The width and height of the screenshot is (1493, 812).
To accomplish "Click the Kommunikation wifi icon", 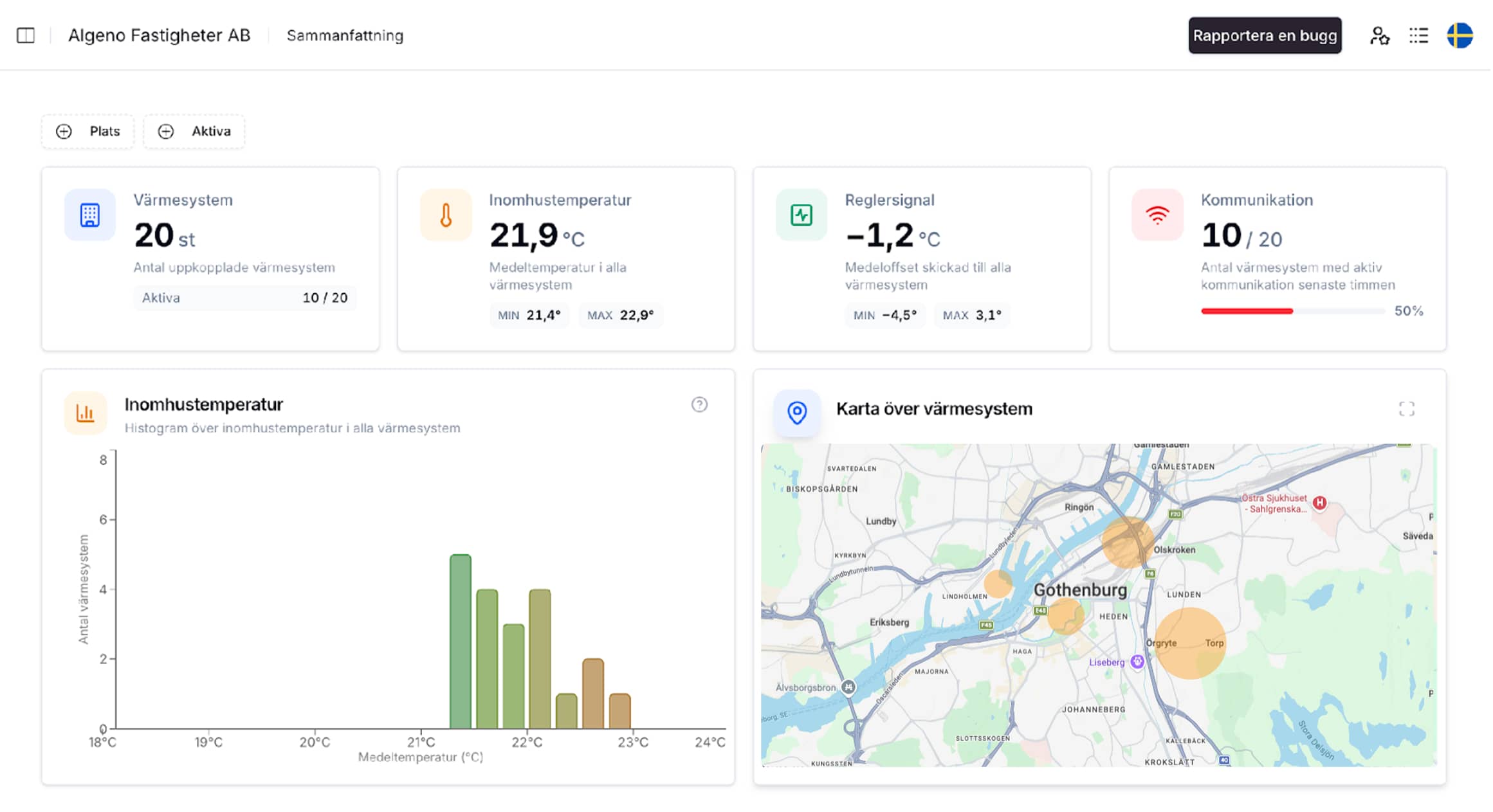I will point(1157,215).
